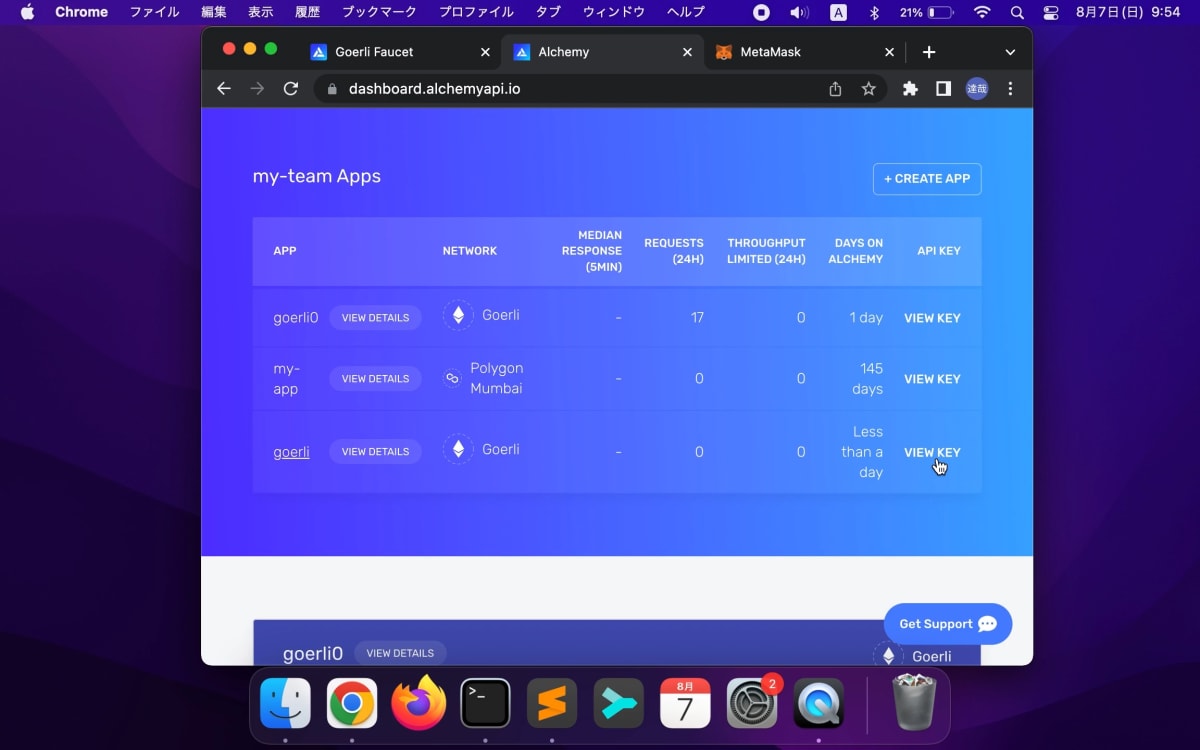Click the Get Support chat button
The image size is (1200, 750).
(948, 624)
